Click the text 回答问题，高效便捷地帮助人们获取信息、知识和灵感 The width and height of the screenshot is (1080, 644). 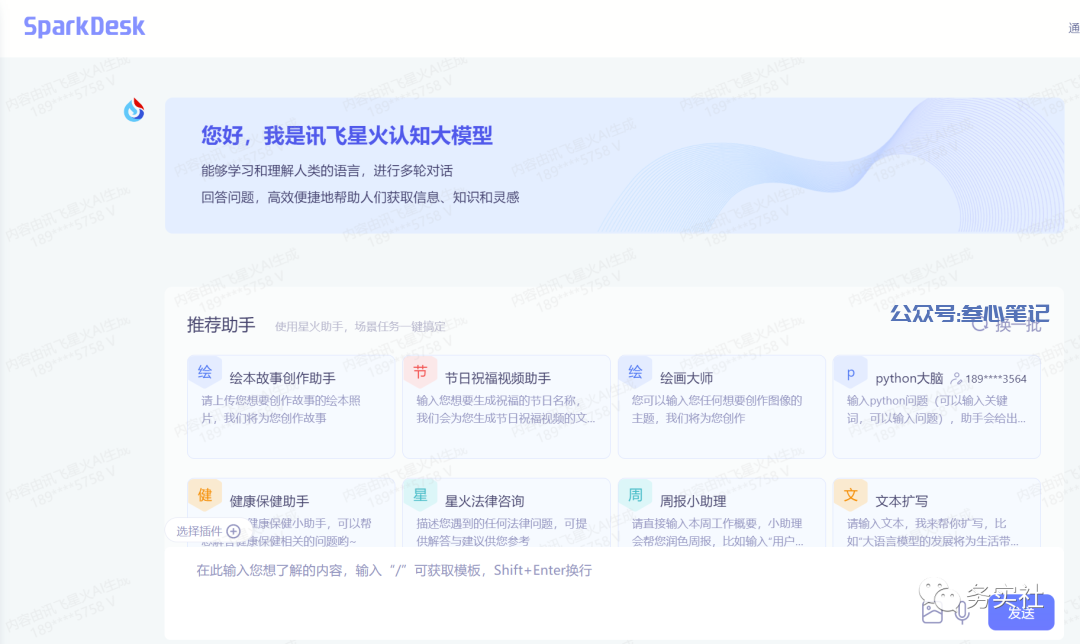coord(360,198)
